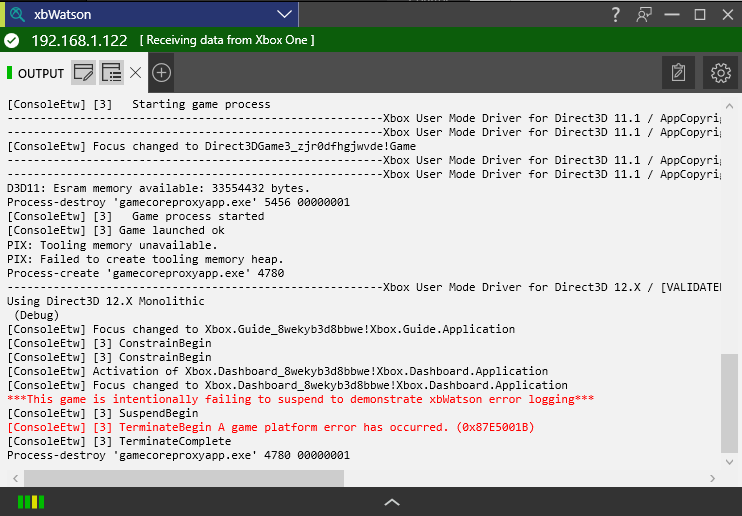
Task: Click 'Focus changed to Xbox.Guide' log line
Action: 261,329
